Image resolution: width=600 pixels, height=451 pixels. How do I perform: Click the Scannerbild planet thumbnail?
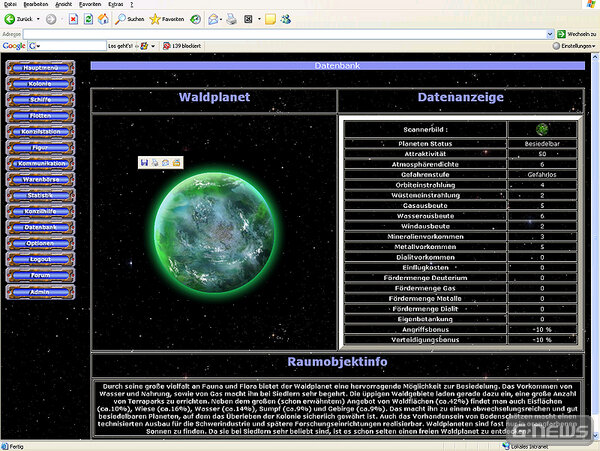pyautogui.click(x=542, y=129)
